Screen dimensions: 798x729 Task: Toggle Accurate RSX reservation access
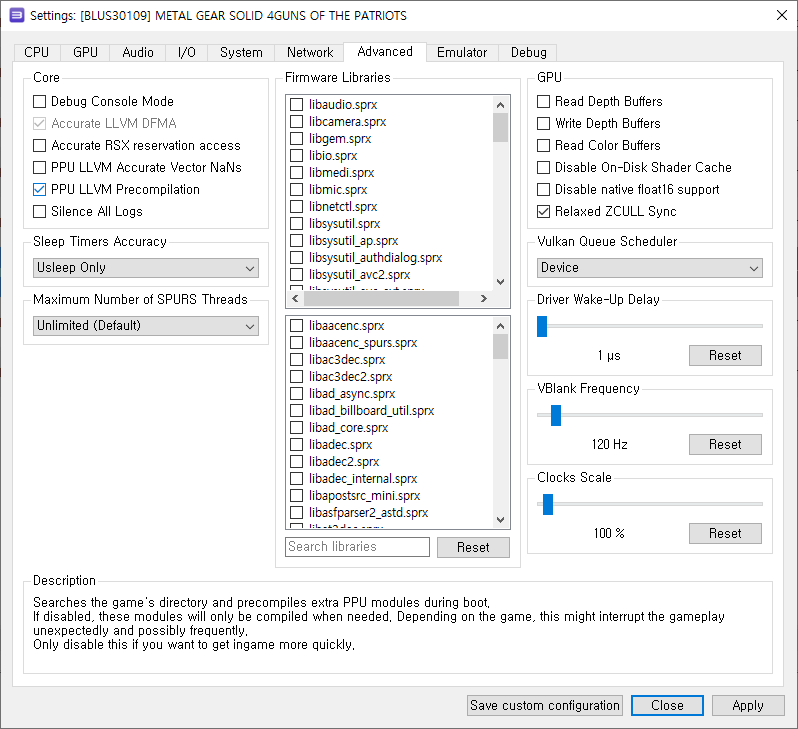coord(136,146)
